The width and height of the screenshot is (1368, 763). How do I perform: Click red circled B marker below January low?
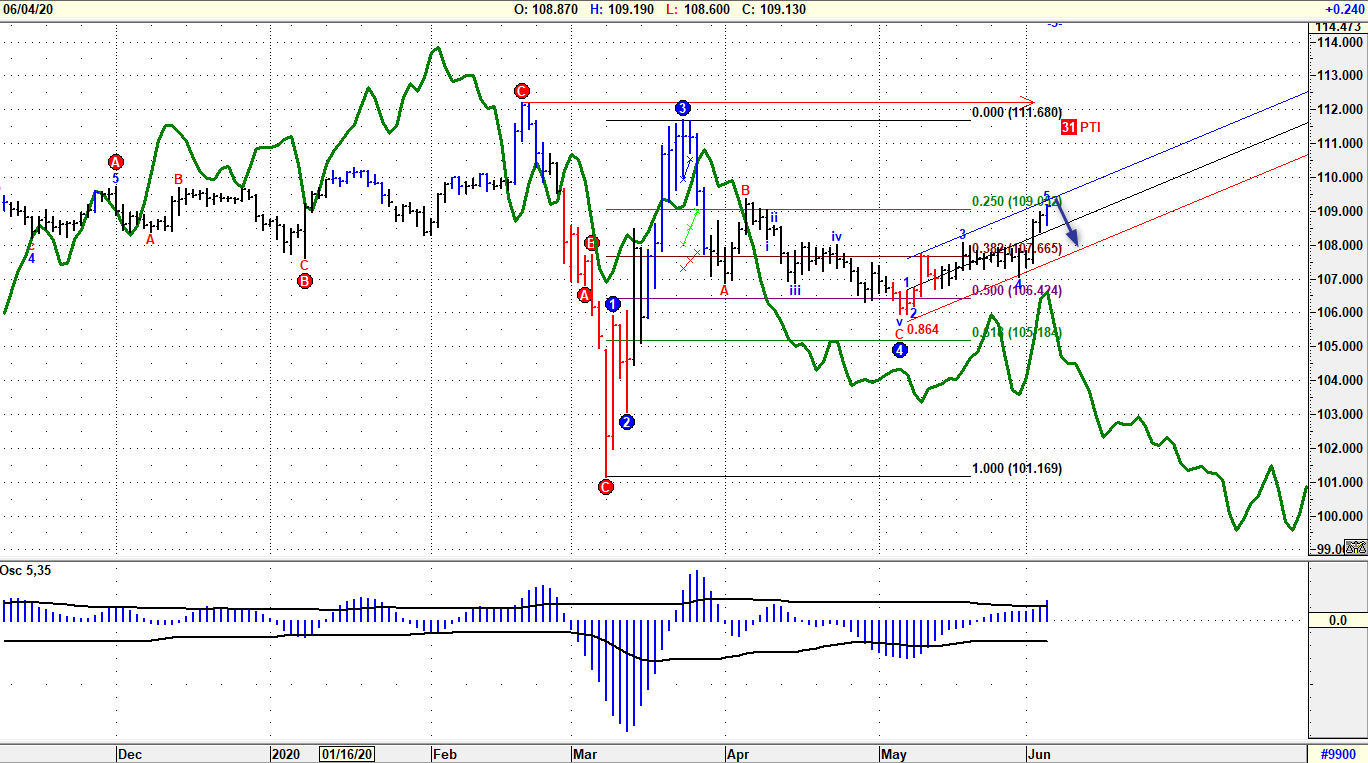coord(305,281)
